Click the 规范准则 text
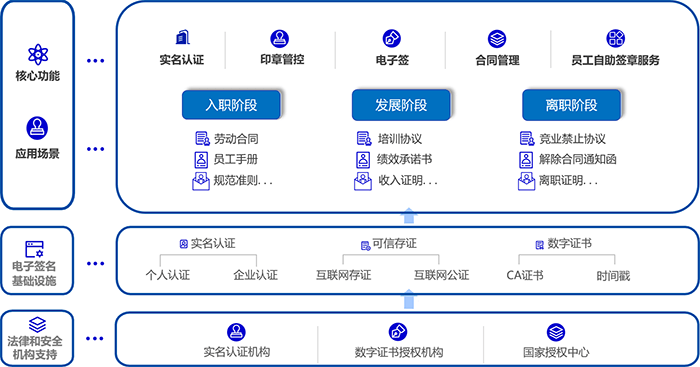The width and height of the screenshot is (700, 367). (x=236, y=180)
